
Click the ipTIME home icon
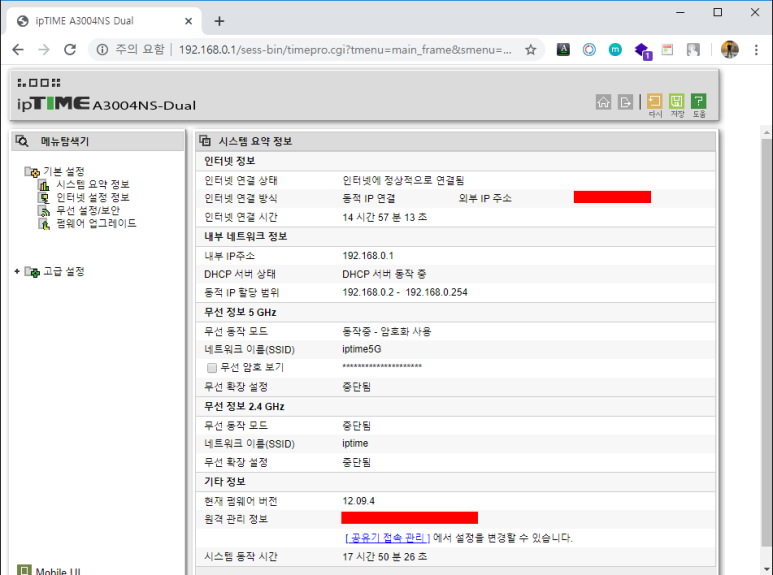(603, 102)
